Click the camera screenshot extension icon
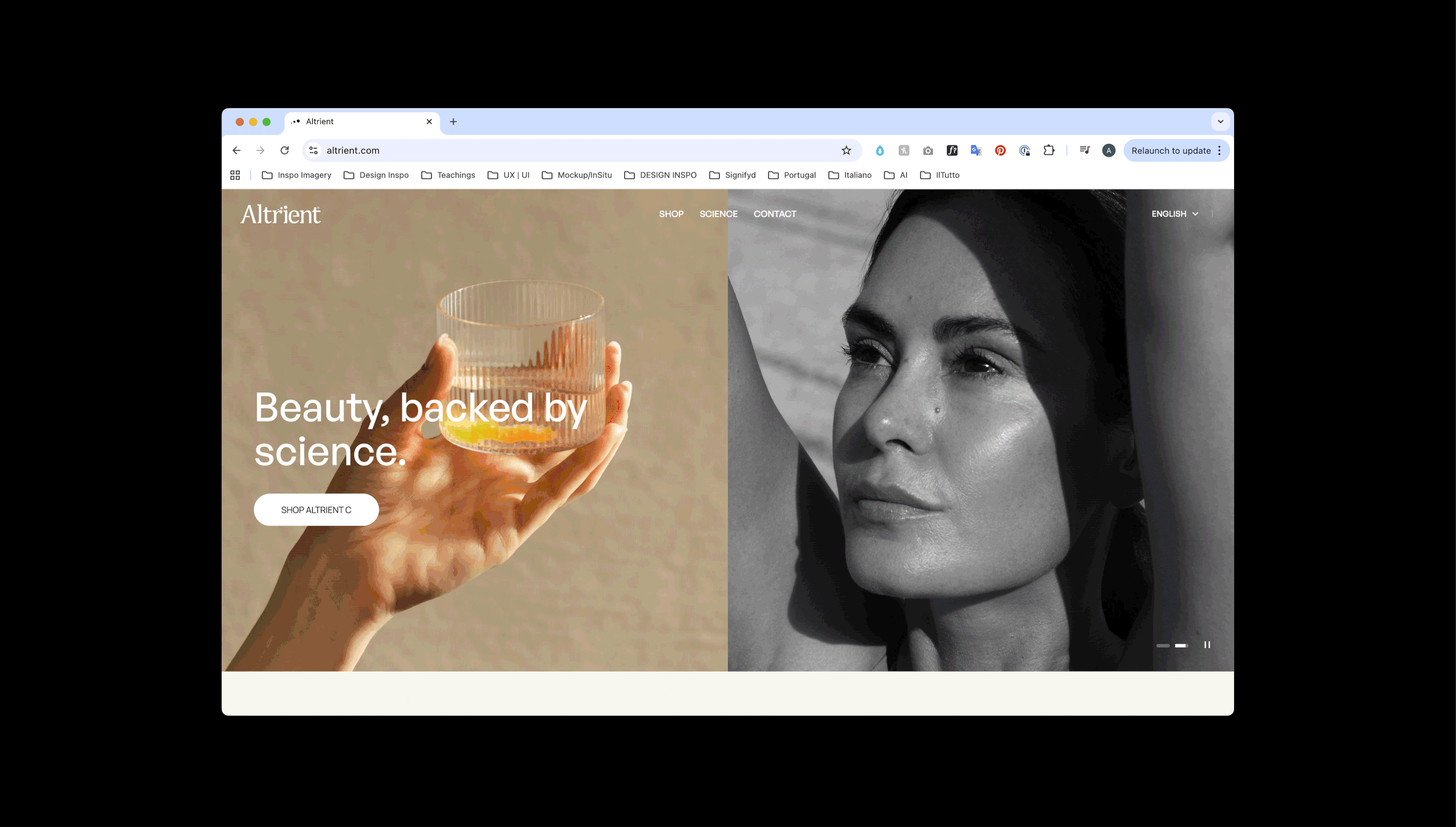Screen dimensions: 1456x827 point(928,150)
